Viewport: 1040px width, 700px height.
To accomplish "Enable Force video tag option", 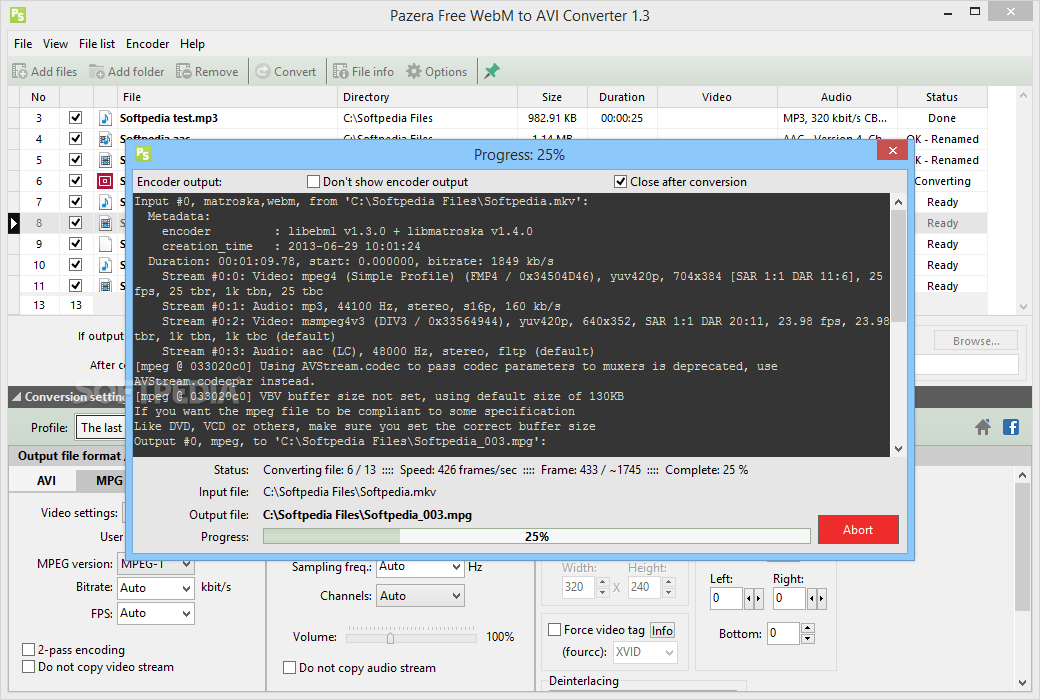I will click(554, 630).
